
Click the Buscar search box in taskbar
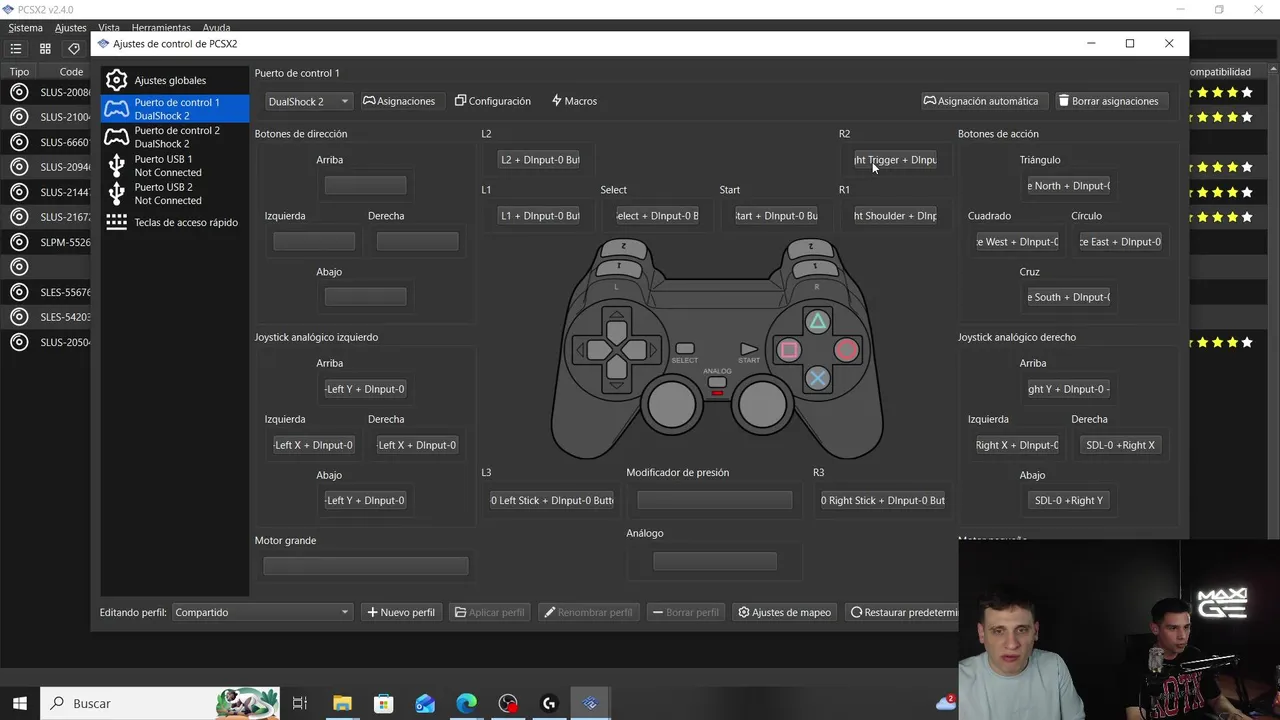[160, 703]
